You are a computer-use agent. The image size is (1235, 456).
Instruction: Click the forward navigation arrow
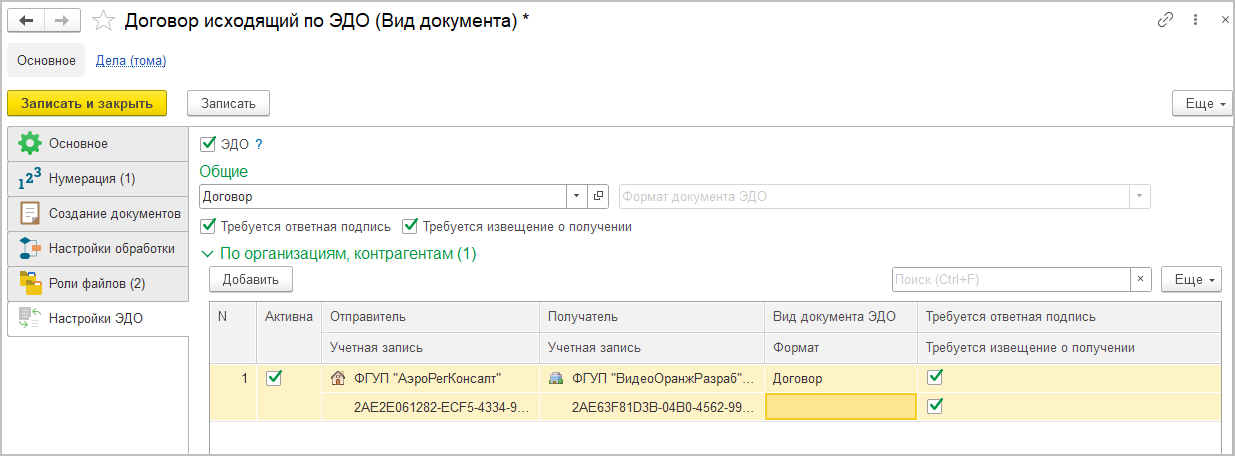pyautogui.click(x=62, y=20)
